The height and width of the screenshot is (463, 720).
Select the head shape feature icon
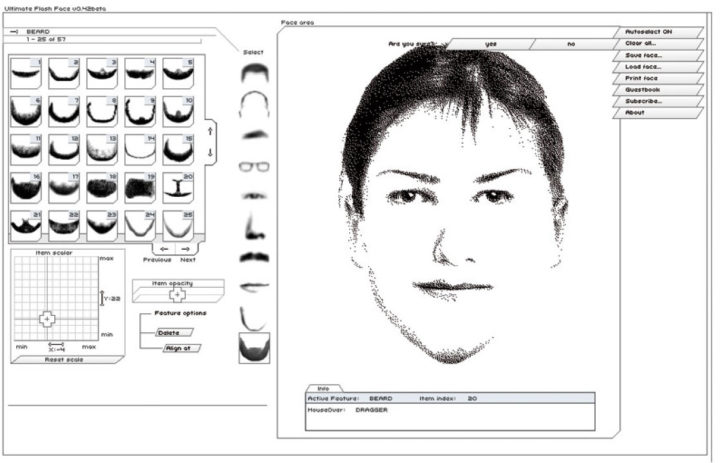point(254,104)
